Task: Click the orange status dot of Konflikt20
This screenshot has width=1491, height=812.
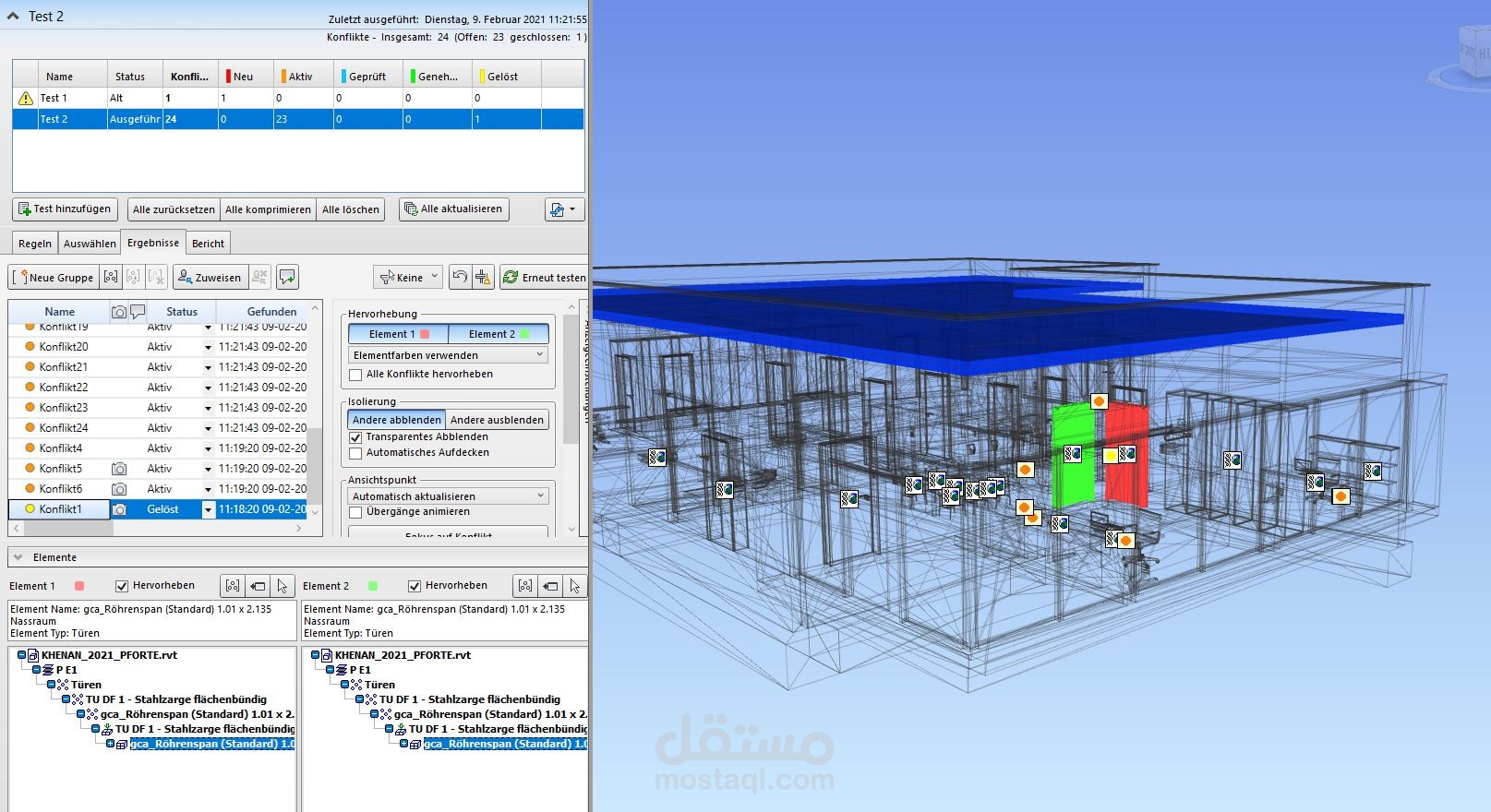Action: [30, 347]
